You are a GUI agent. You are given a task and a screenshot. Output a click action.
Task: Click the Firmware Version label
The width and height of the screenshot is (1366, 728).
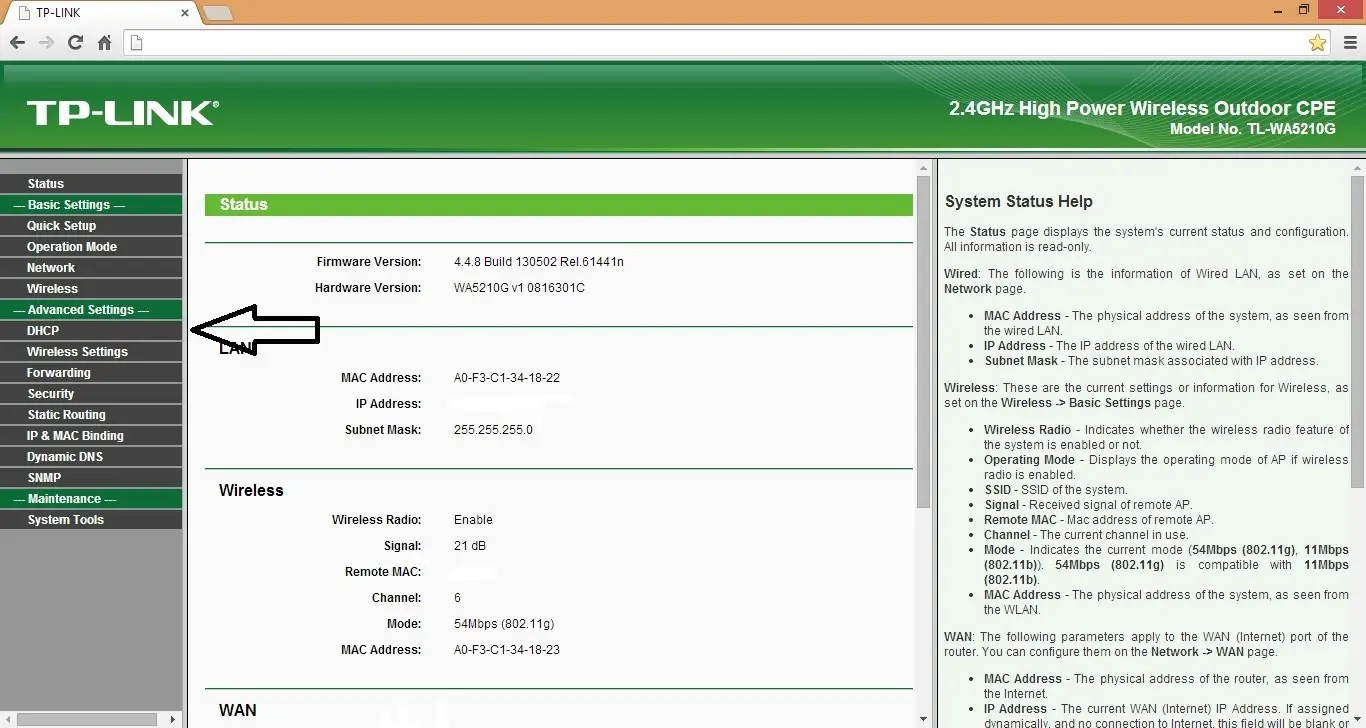pyautogui.click(x=369, y=262)
